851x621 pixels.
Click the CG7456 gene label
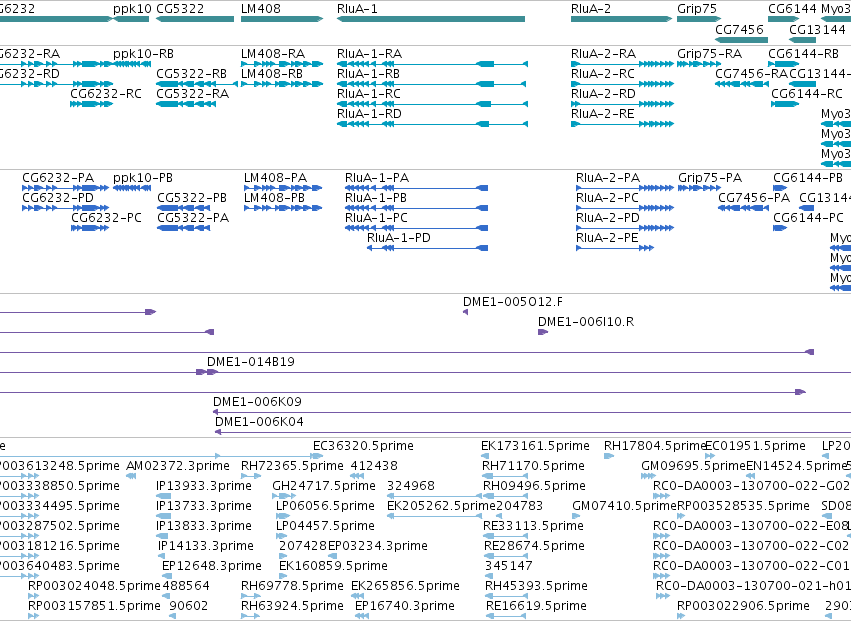click(x=739, y=29)
